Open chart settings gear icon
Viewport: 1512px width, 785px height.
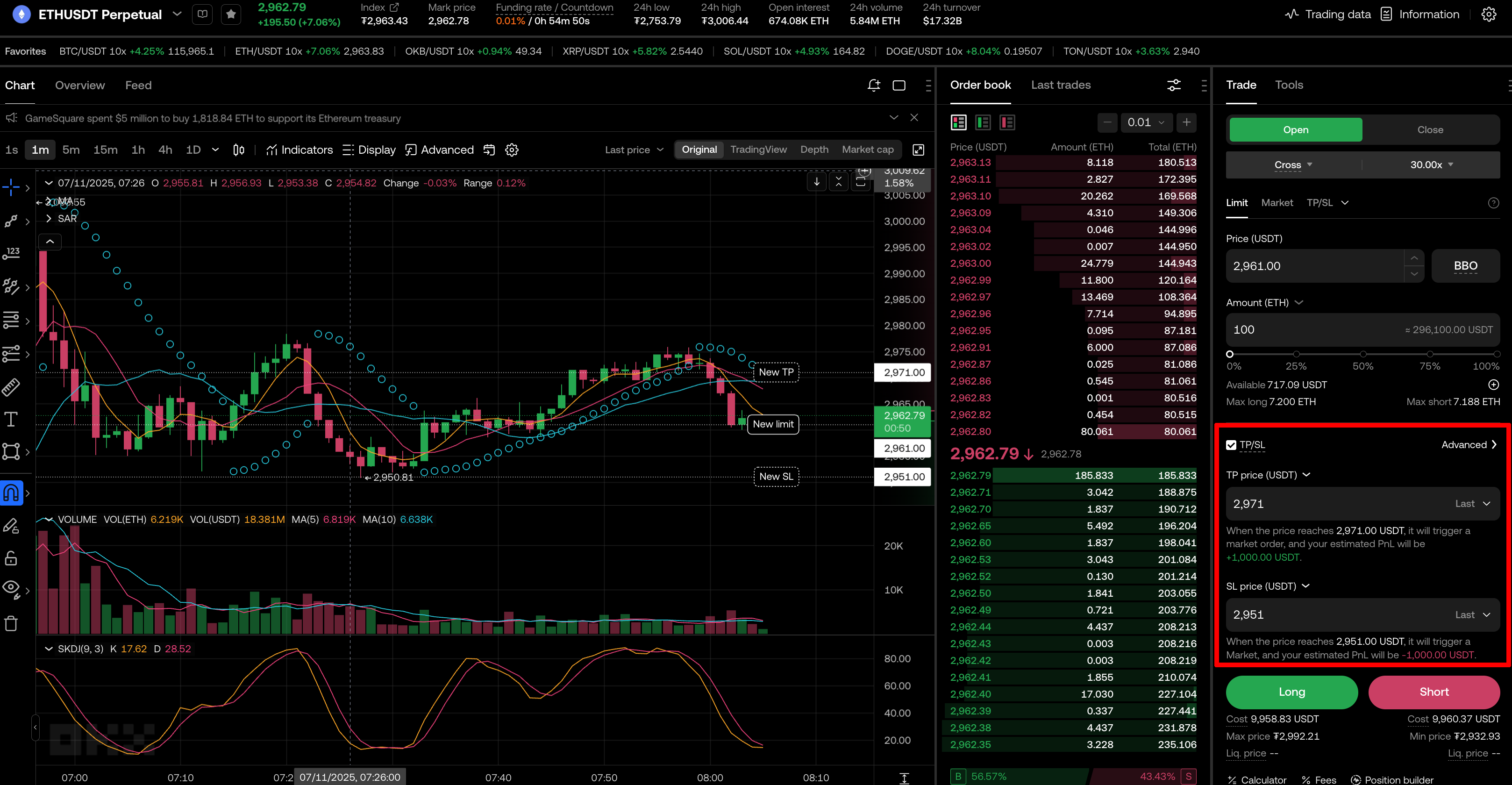pyautogui.click(x=512, y=150)
